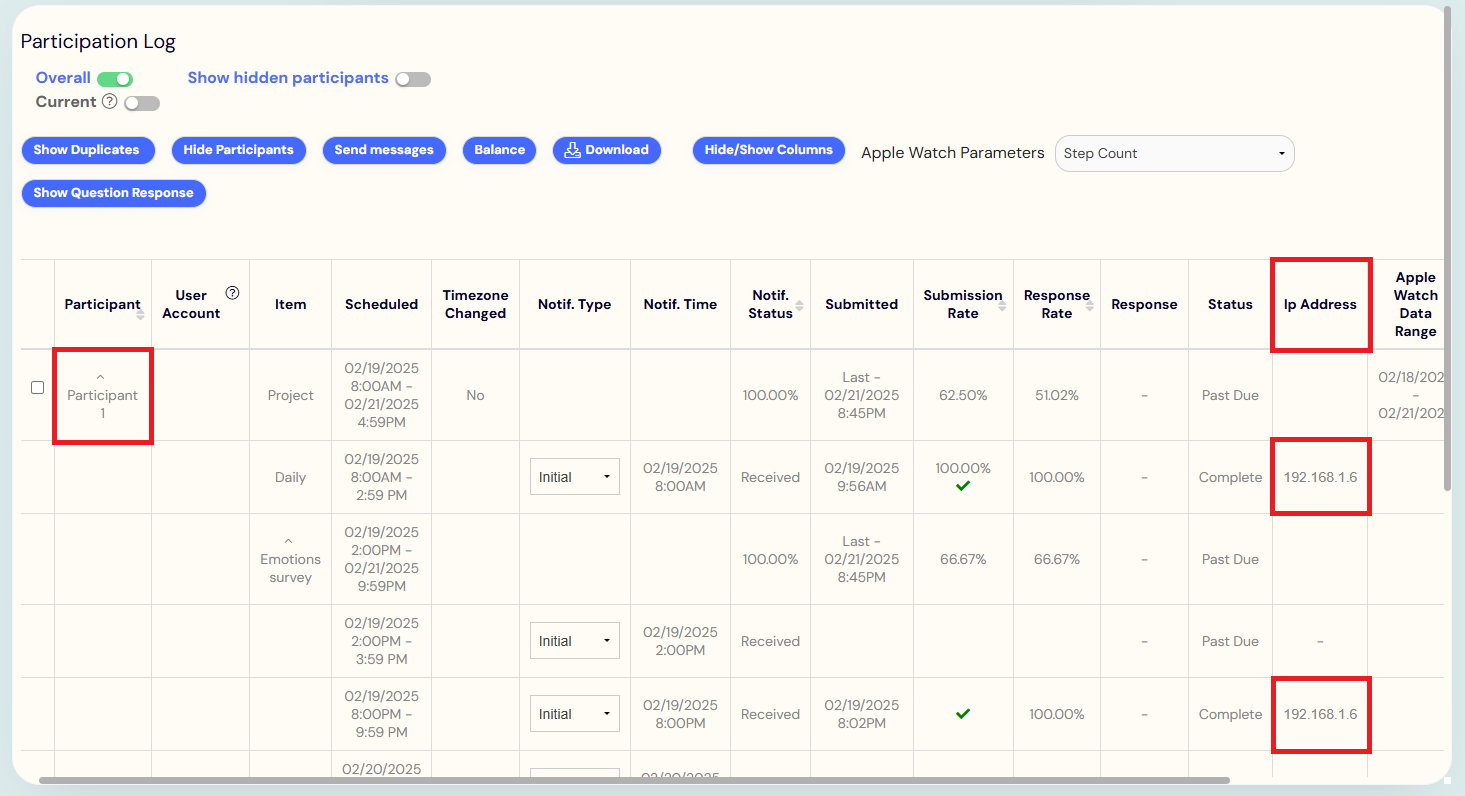
Task: Click IP 192.168.1.6 in the Daily row
Action: pos(1320,477)
